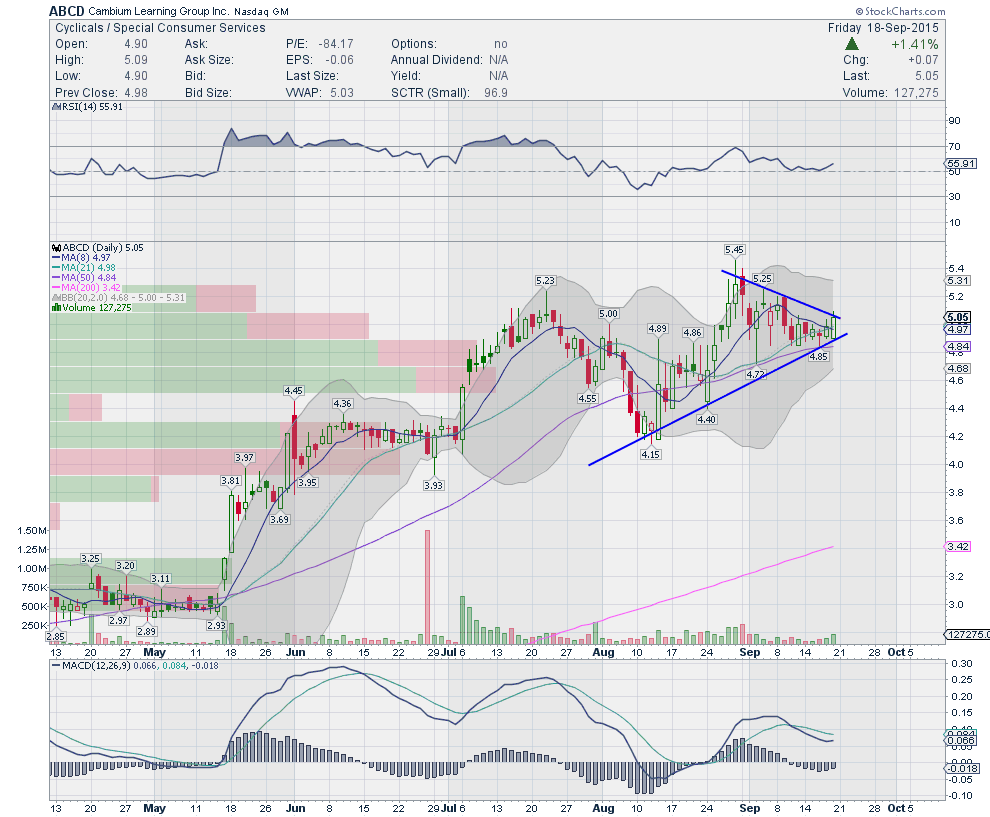Viewport: 990px width, 817px height.
Task: Click the pink 3.42 right-axis tag
Action: tap(958, 547)
